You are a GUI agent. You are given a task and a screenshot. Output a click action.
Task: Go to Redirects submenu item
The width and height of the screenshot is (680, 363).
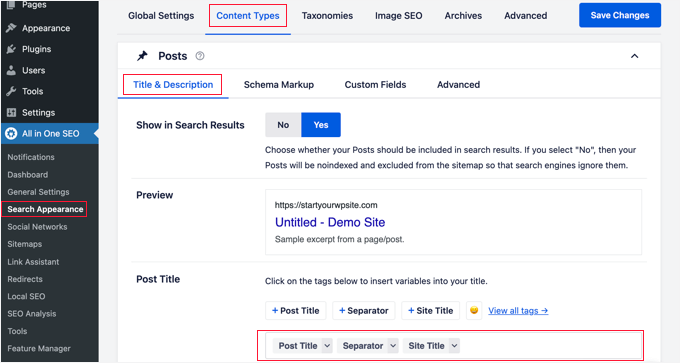coord(25,279)
